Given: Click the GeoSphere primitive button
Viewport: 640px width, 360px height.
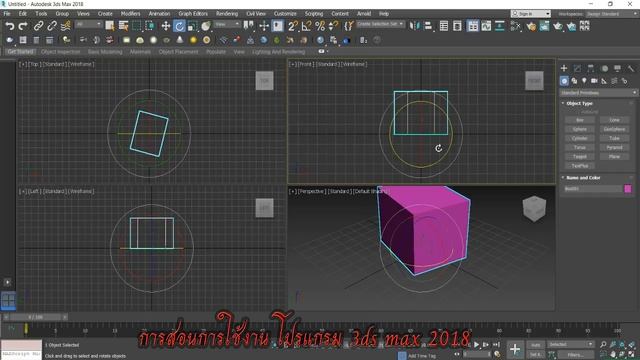Looking at the screenshot, I should coord(614,129).
